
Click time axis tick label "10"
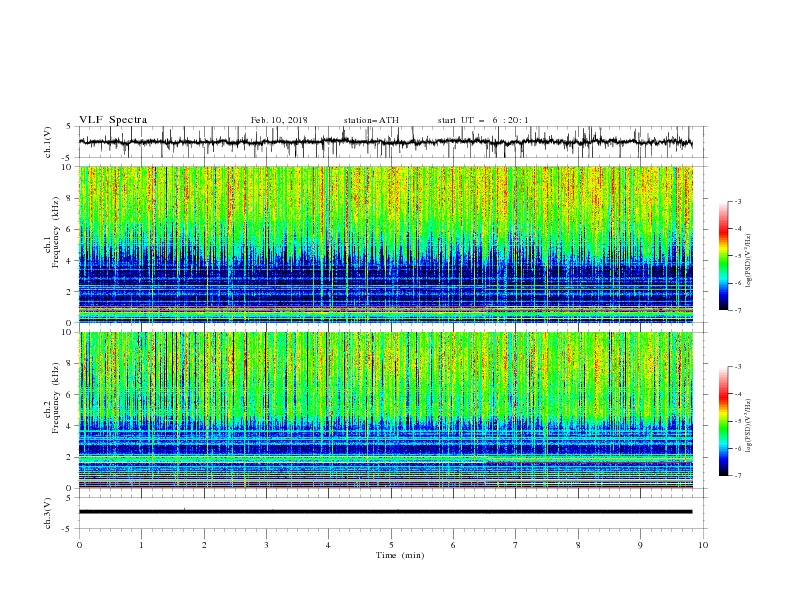[703, 545]
